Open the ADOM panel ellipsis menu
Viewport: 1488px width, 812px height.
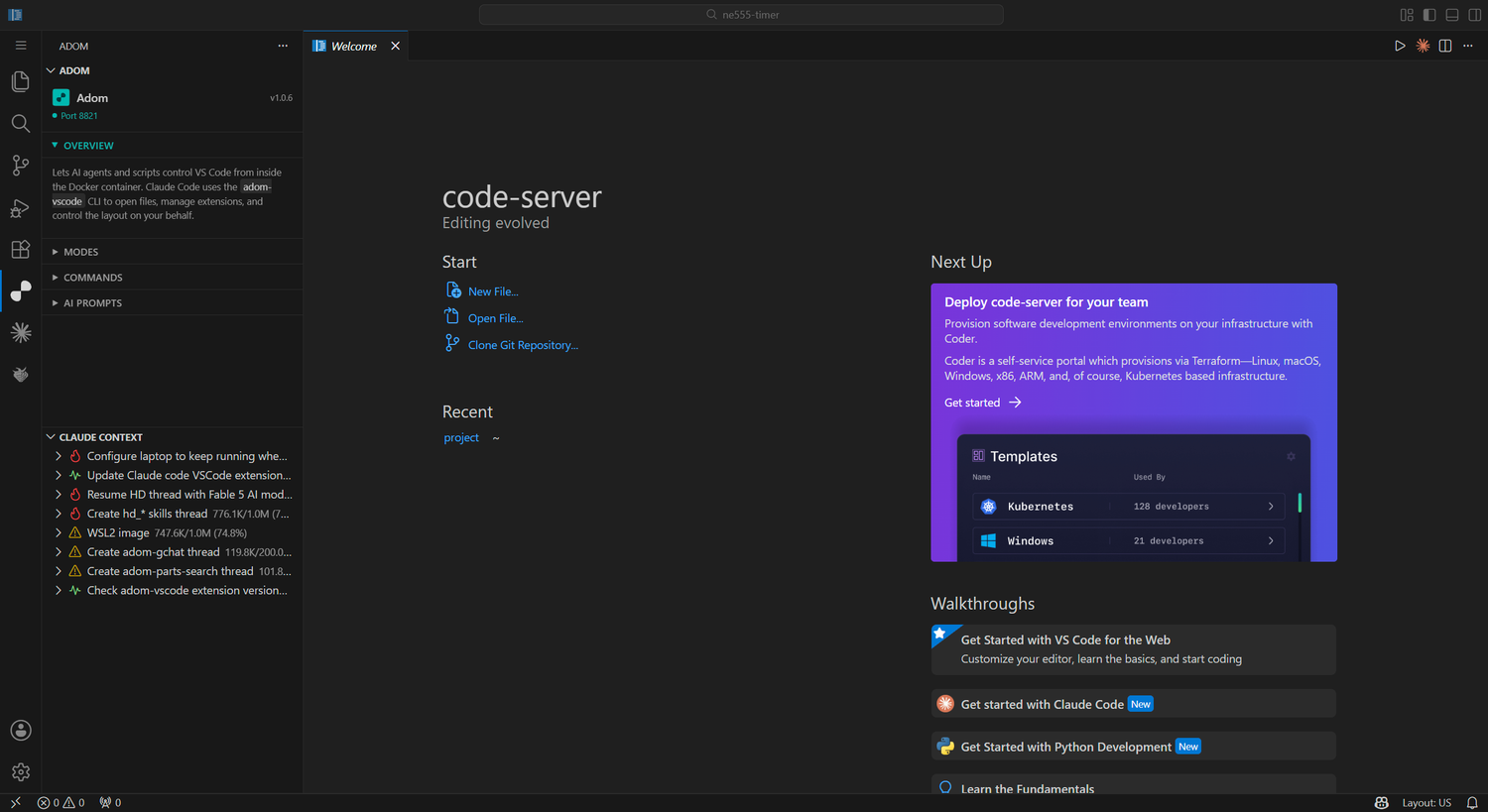[x=283, y=46]
